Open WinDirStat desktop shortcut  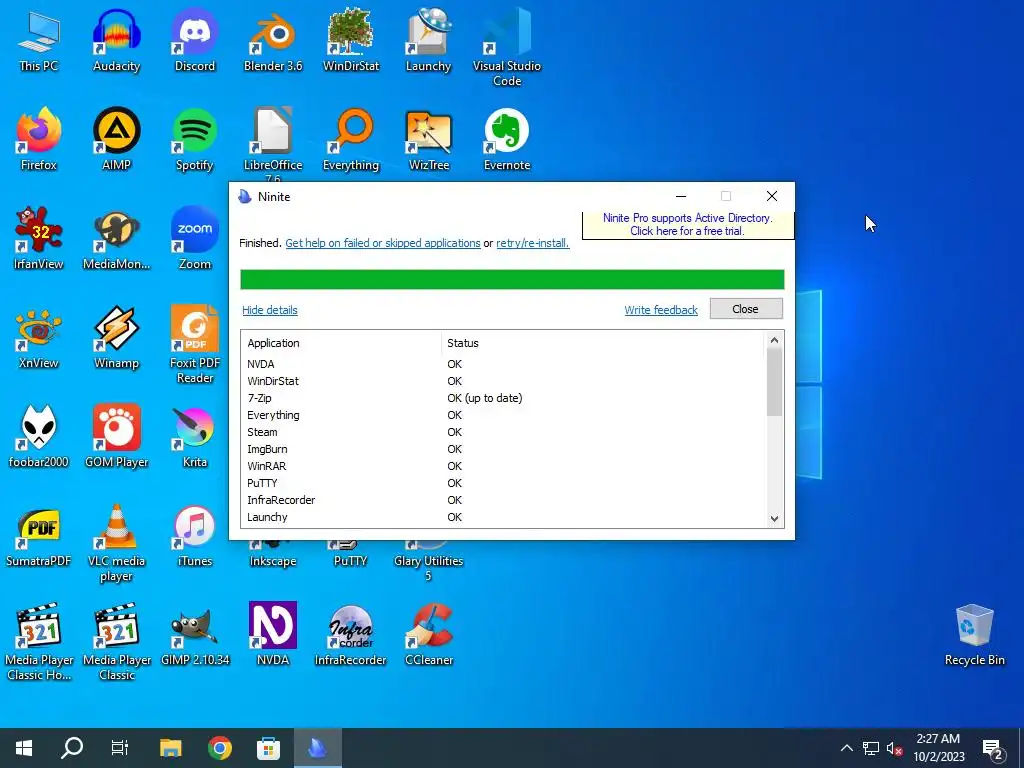click(351, 40)
